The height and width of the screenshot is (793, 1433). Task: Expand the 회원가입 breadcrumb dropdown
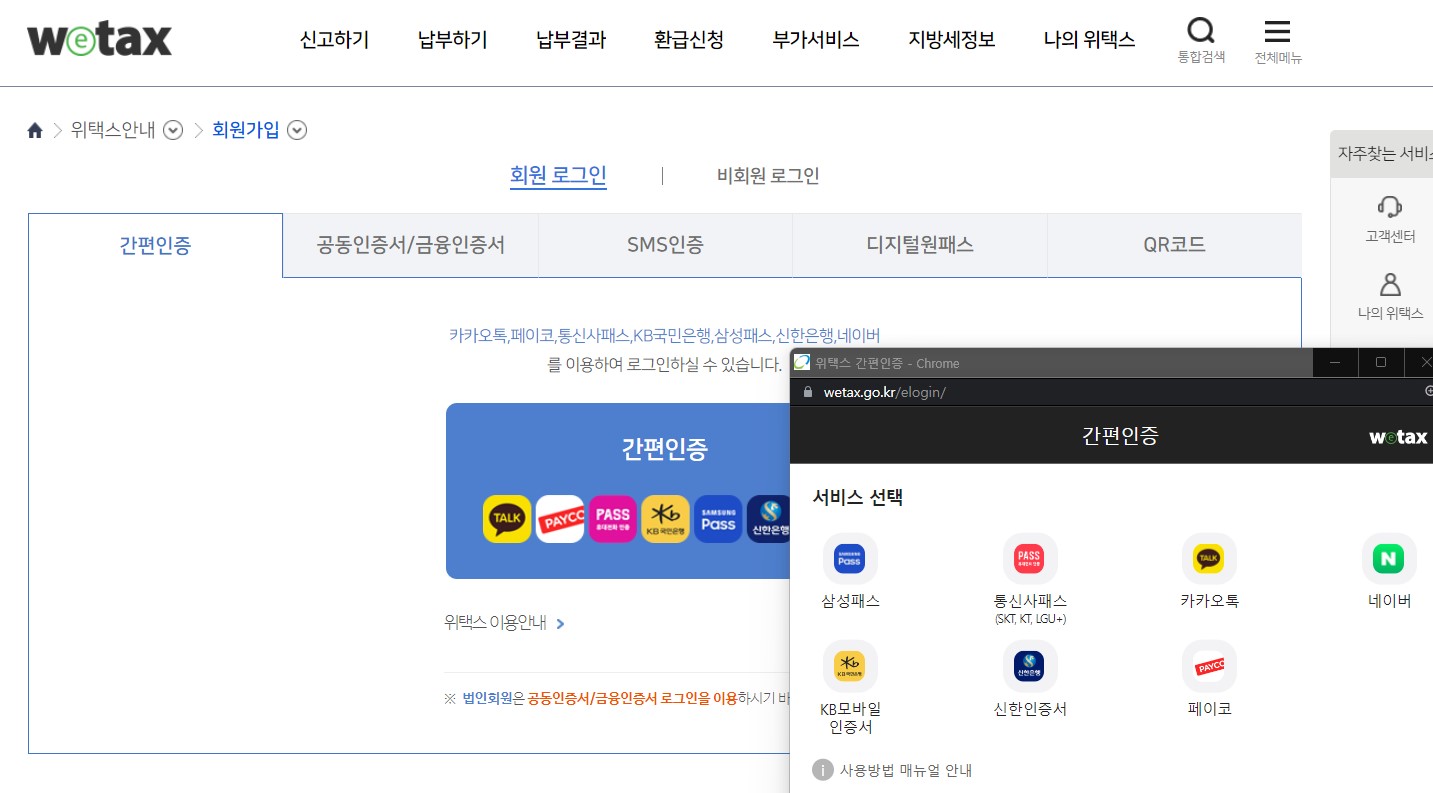pyautogui.click(x=297, y=130)
